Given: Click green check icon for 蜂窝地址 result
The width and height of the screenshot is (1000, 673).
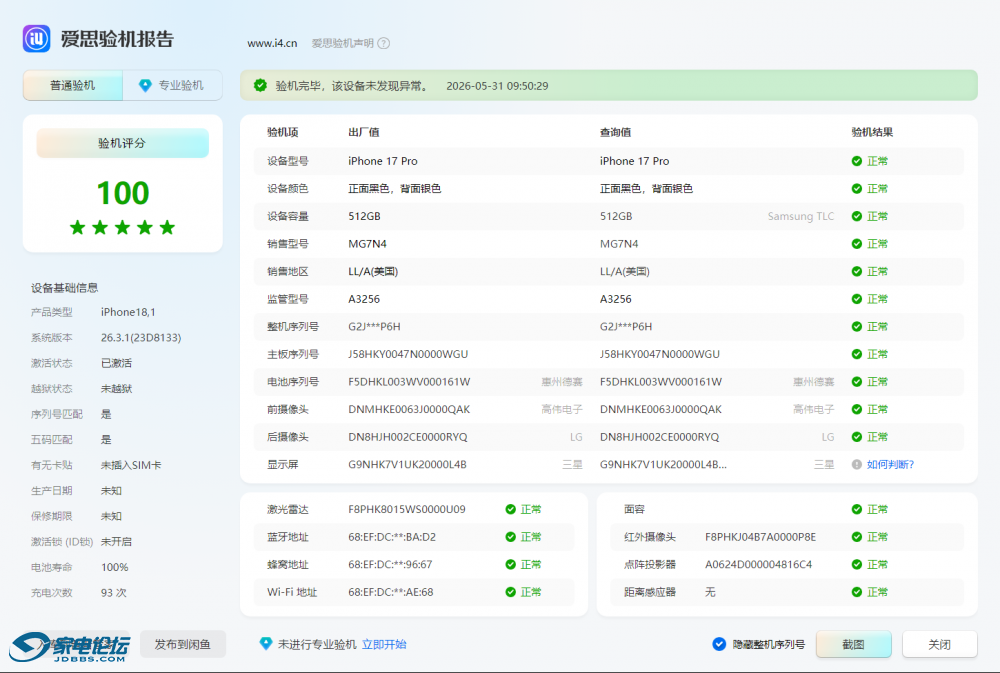Looking at the screenshot, I should coord(510,565).
